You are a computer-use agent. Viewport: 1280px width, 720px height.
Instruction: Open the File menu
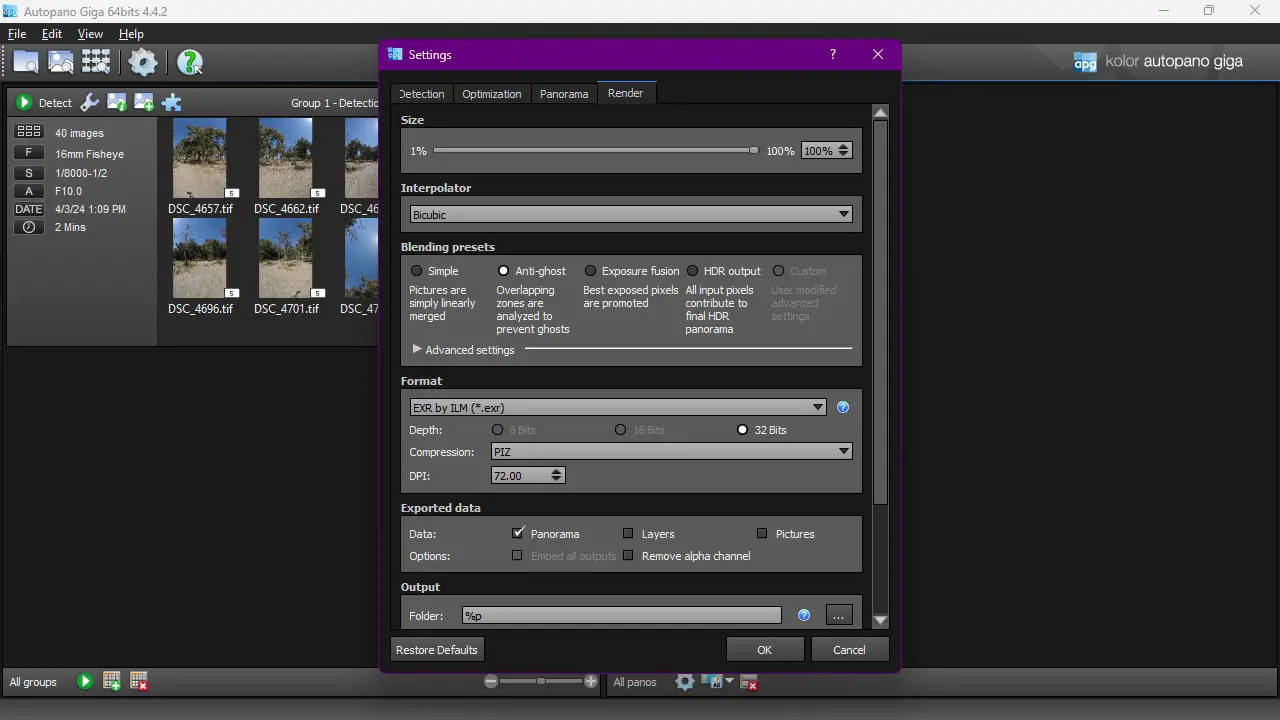coord(17,34)
